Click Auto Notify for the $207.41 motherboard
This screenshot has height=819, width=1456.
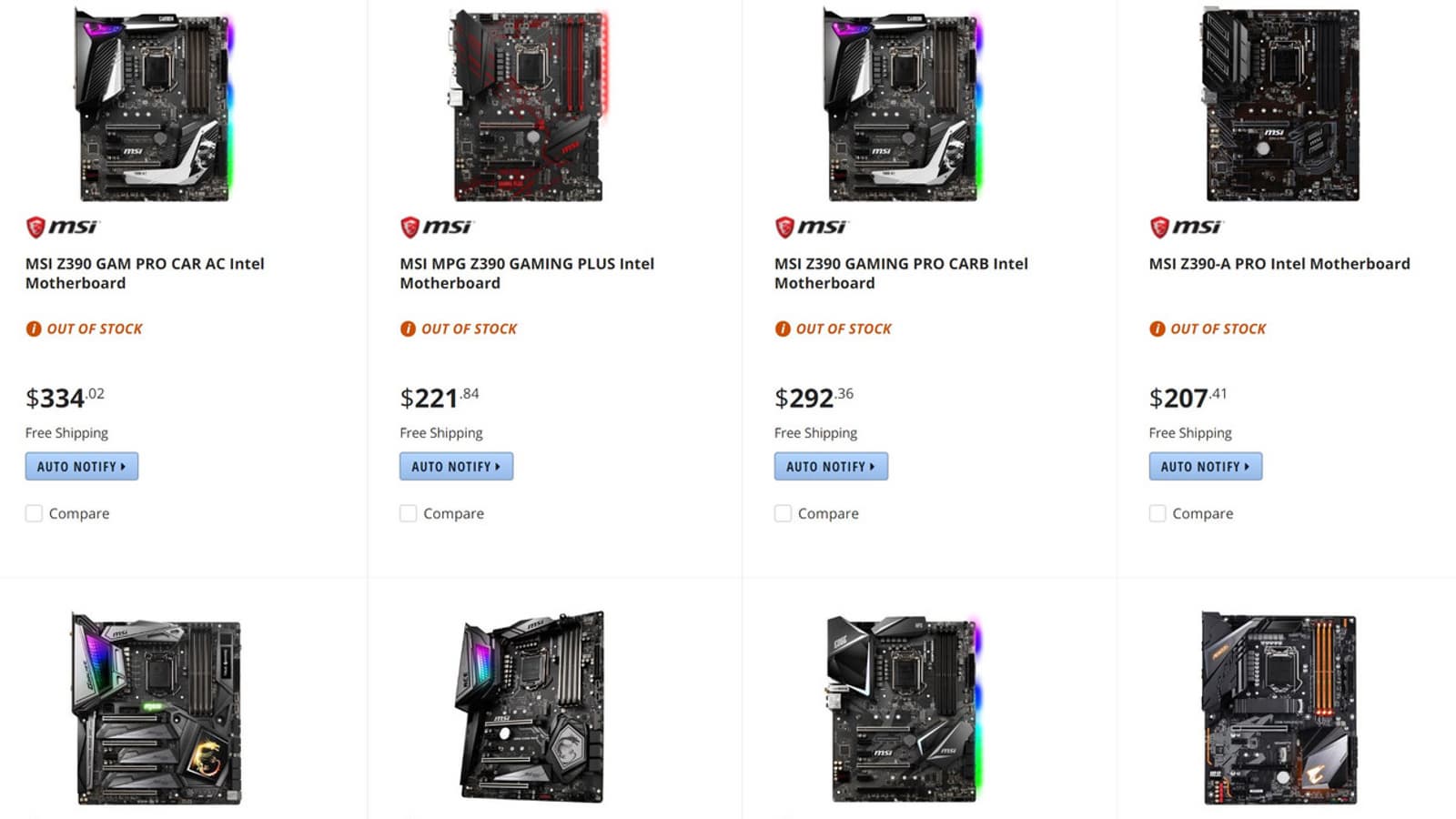point(1206,466)
